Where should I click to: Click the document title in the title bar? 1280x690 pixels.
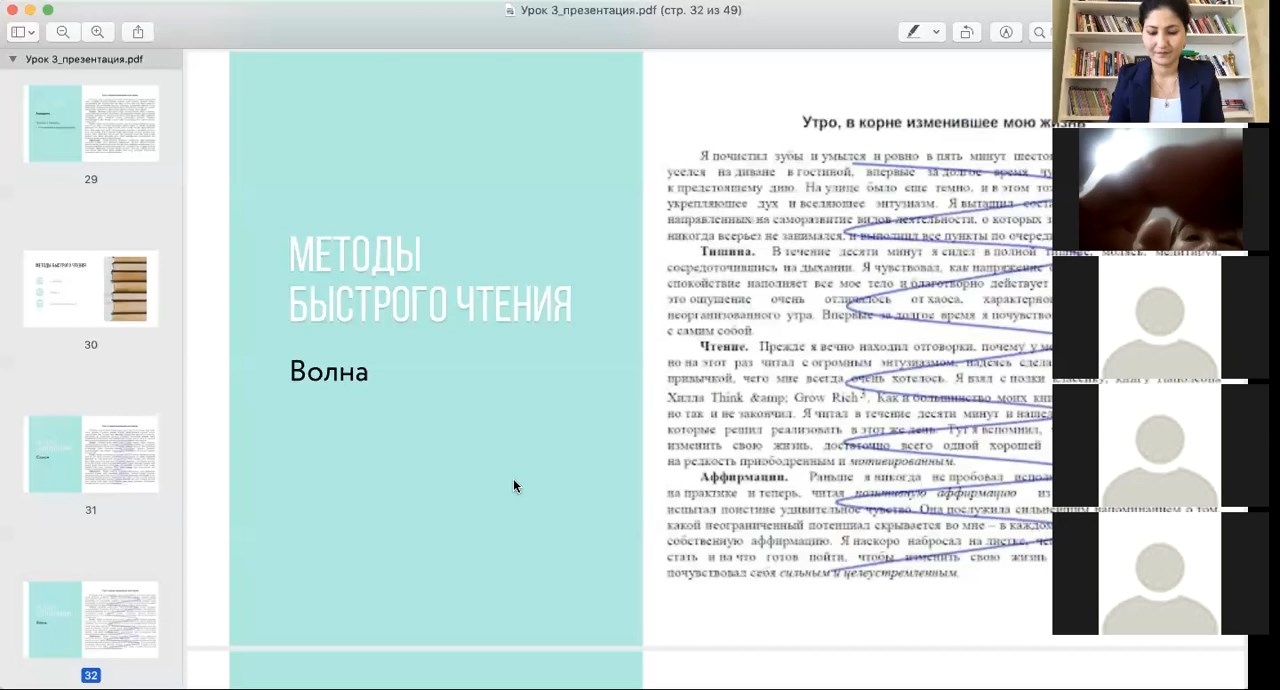(631, 10)
